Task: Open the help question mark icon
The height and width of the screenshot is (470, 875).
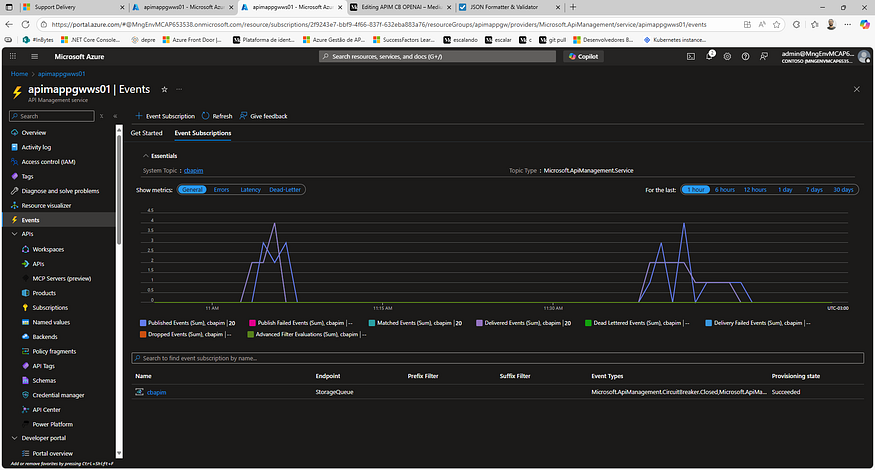Action: point(746,56)
